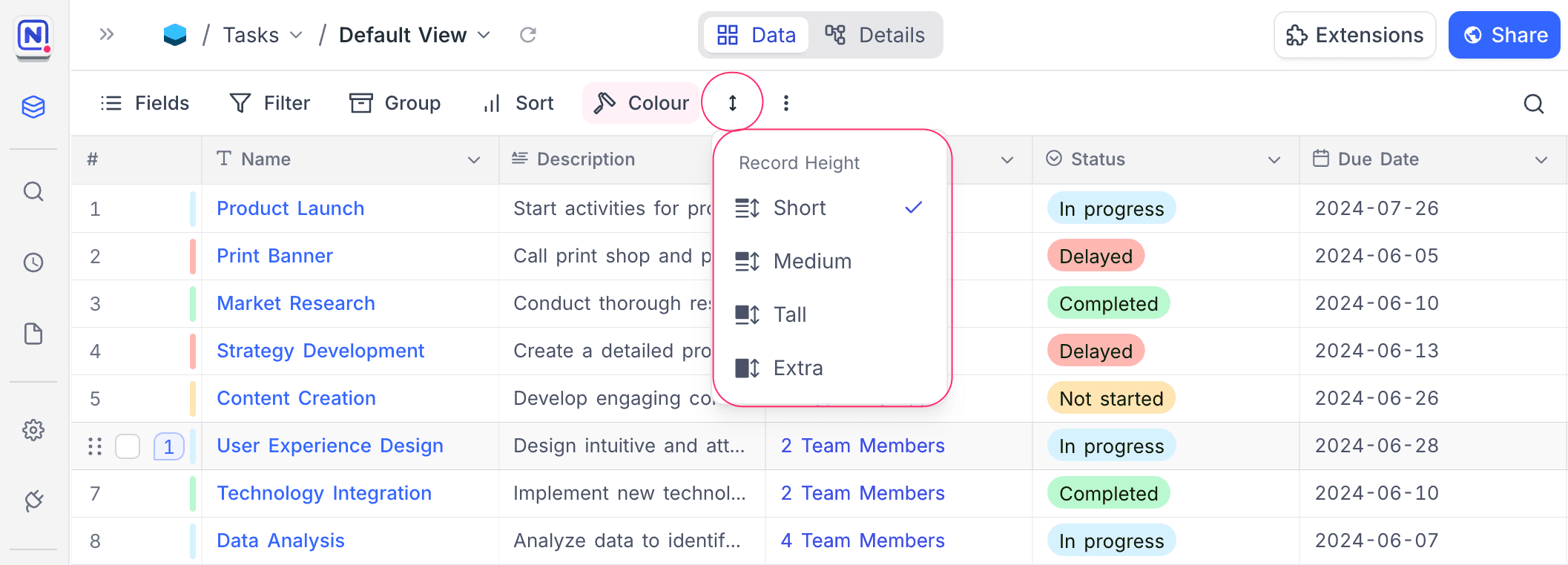The height and width of the screenshot is (565, 1568).
Task: Tick the checkbox on User Experience Design row
Action: [128, 446]
